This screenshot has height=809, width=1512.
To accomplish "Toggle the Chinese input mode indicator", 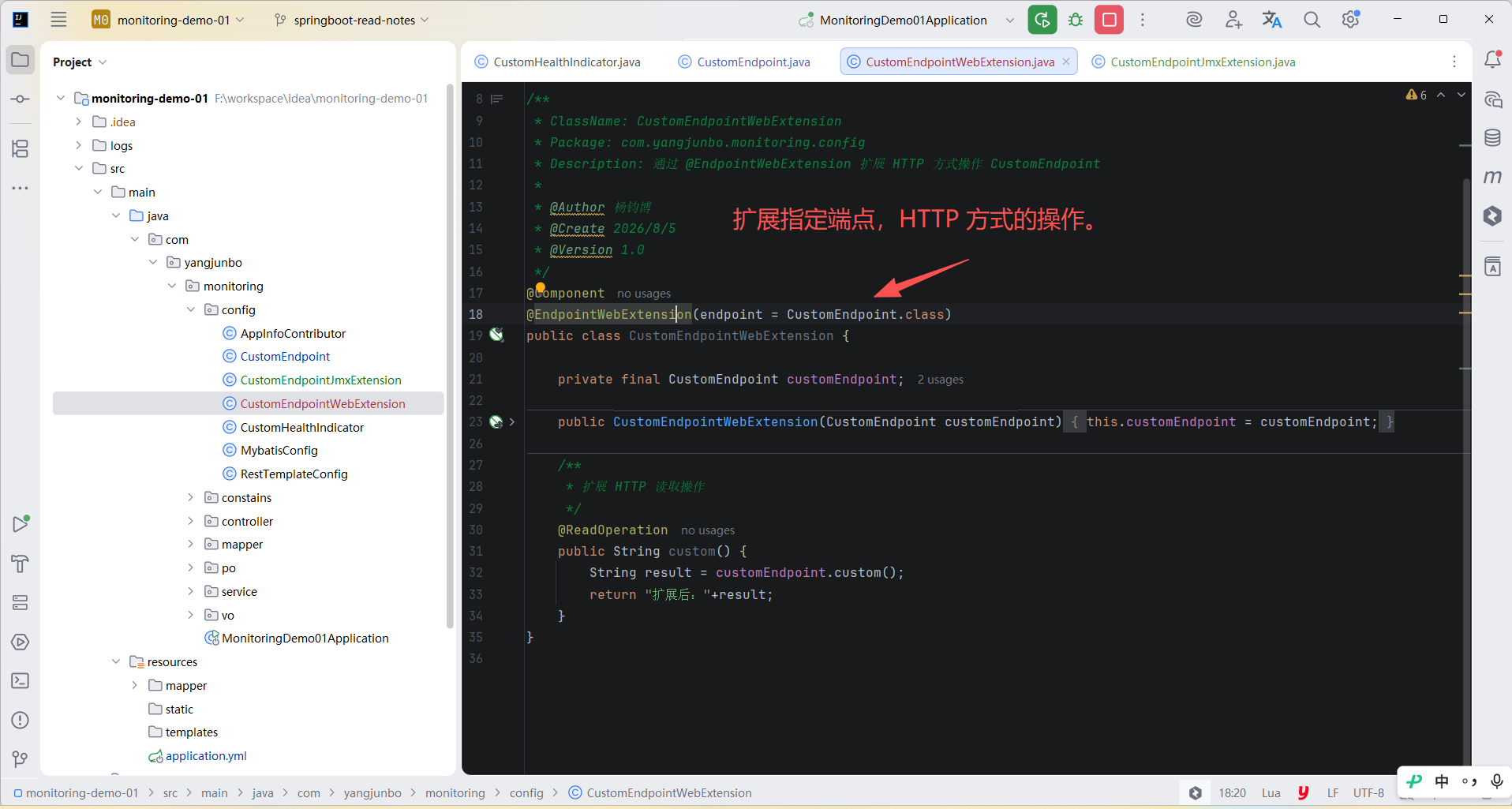I will pos(1442,781).
